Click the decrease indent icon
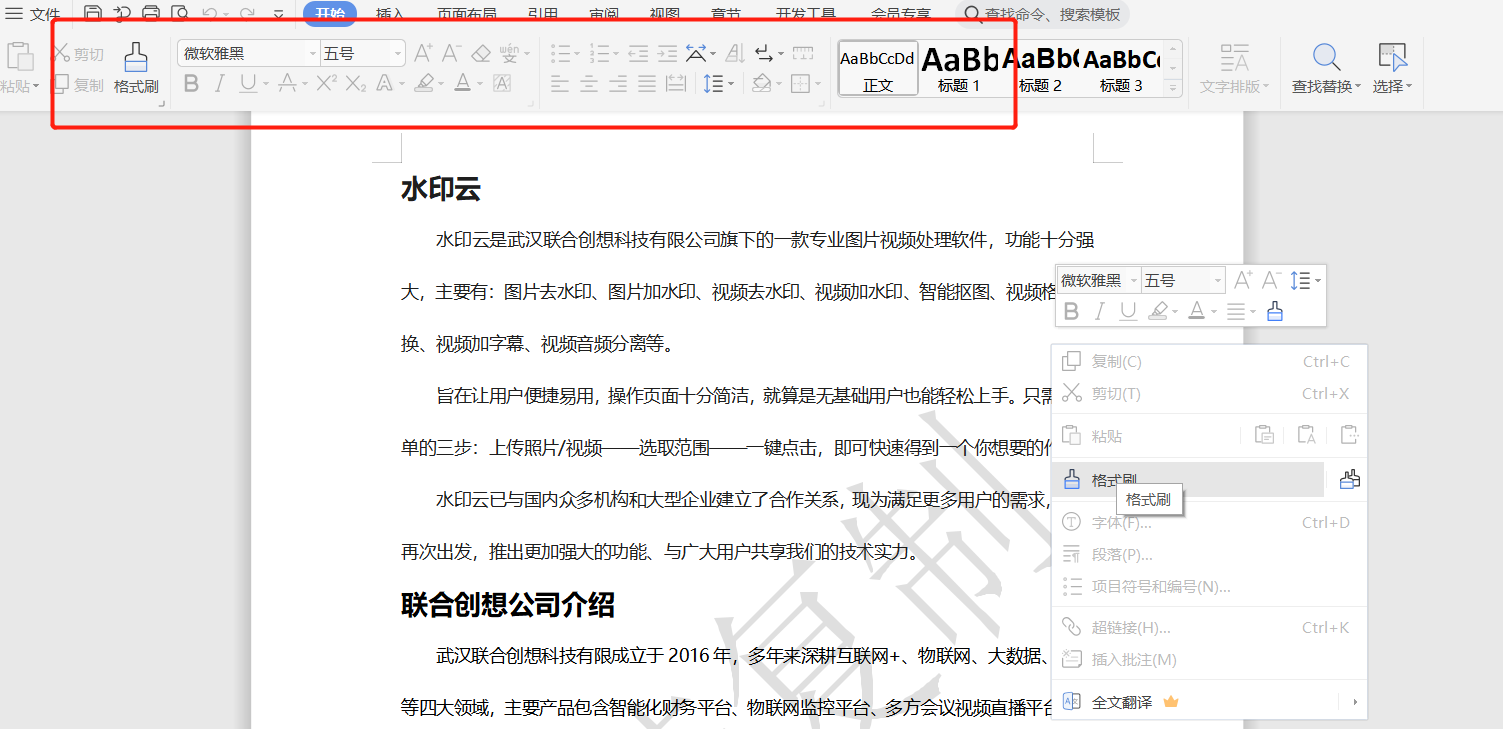This screenshot has height=729, width=1503. click(638, 53)
